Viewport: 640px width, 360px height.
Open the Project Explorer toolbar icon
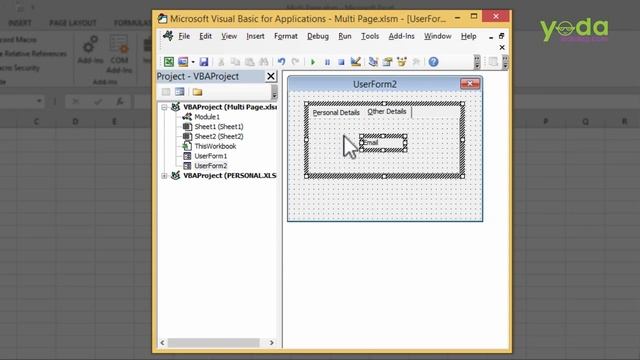coord(373,62)
